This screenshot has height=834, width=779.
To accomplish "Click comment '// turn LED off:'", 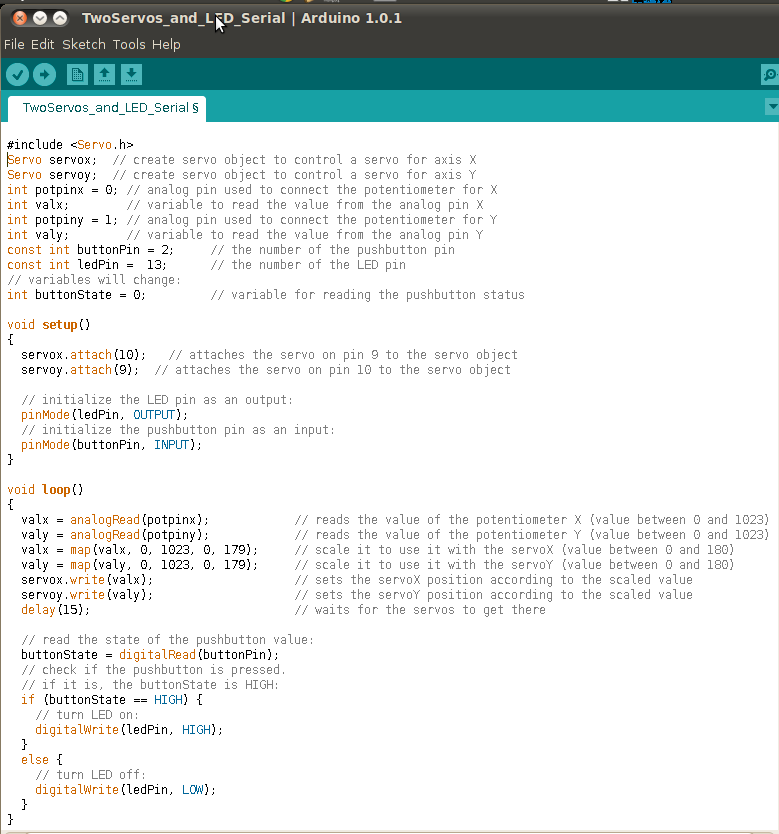I will point(90,775).
